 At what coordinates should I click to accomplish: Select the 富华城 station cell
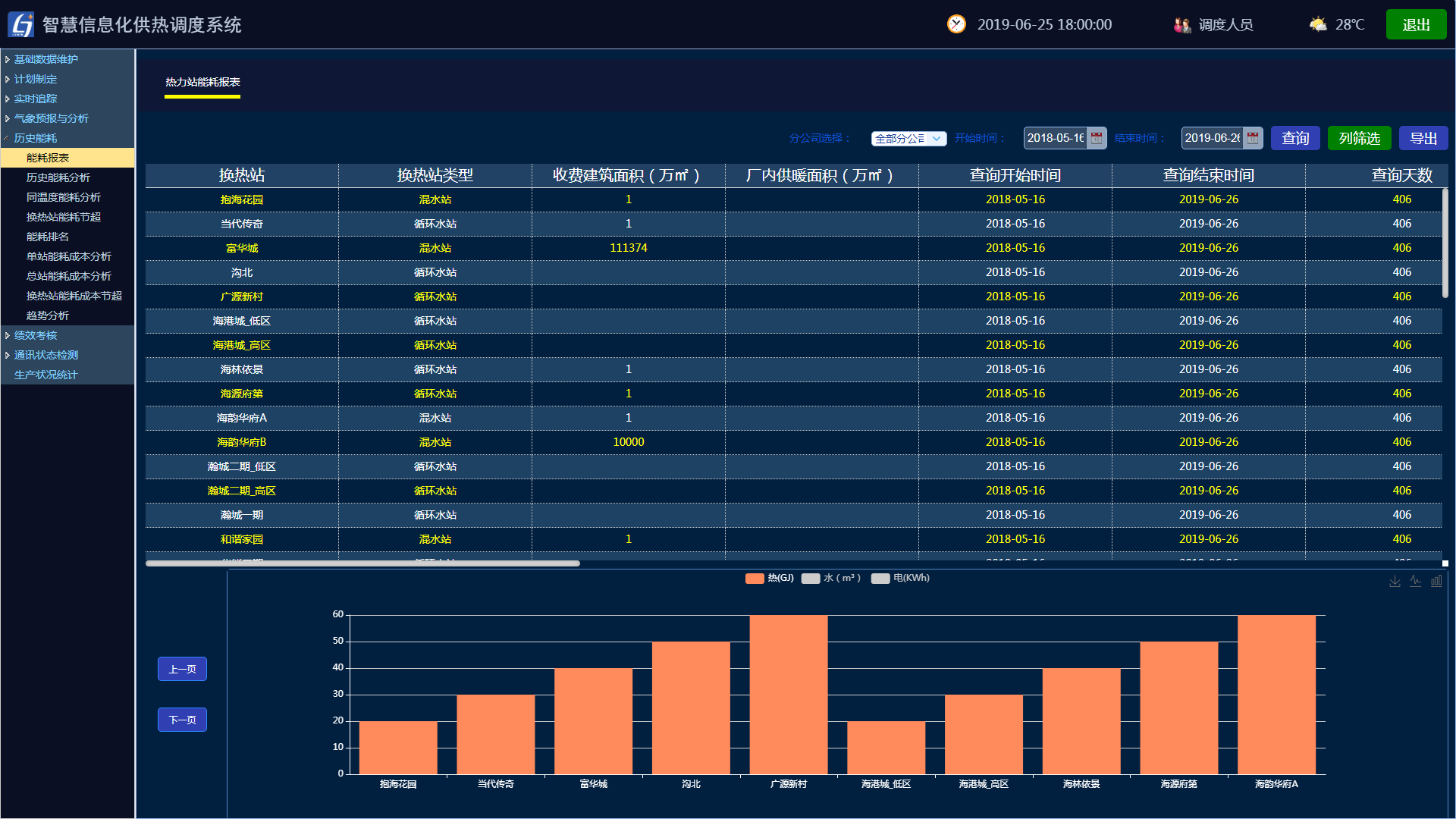(x=242, y=248)
